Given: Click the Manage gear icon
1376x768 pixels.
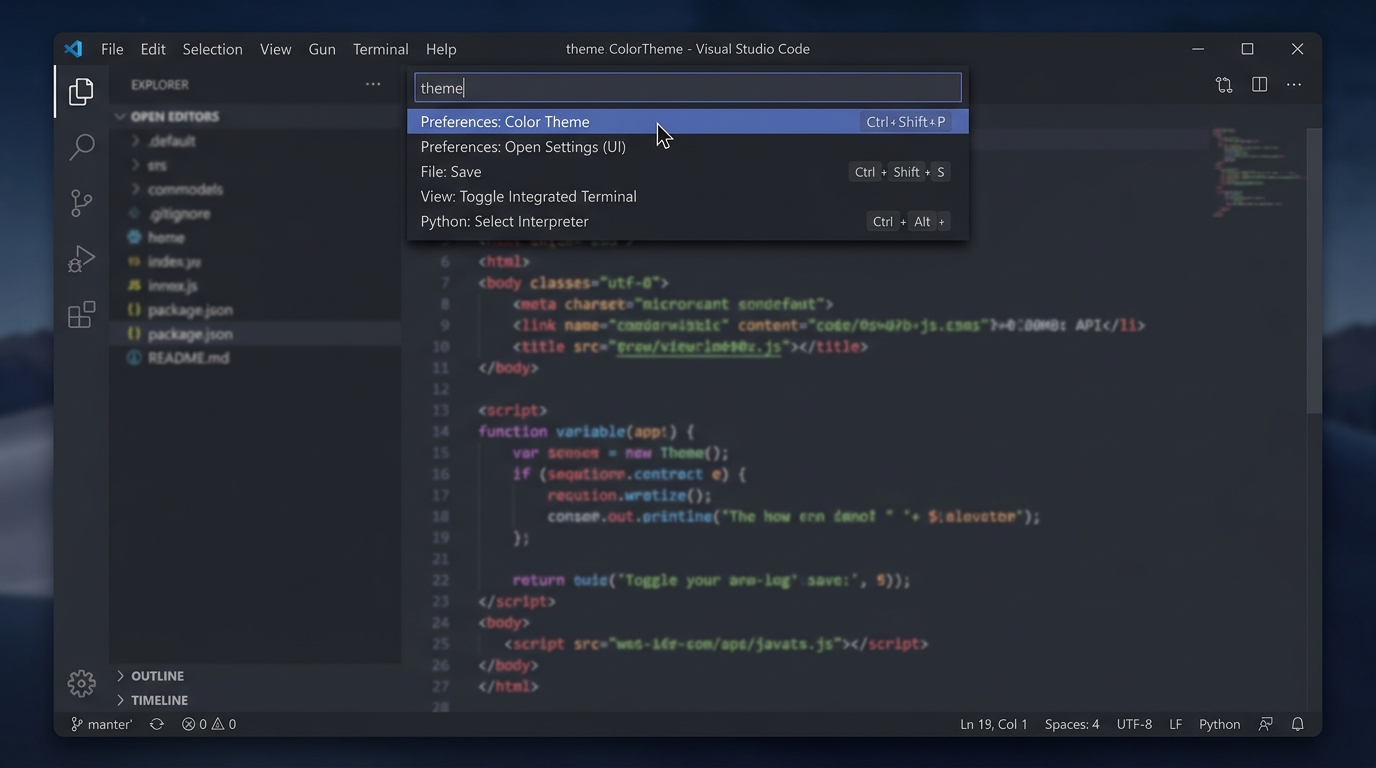Looking at the screenshot, I should pos(81,683).
